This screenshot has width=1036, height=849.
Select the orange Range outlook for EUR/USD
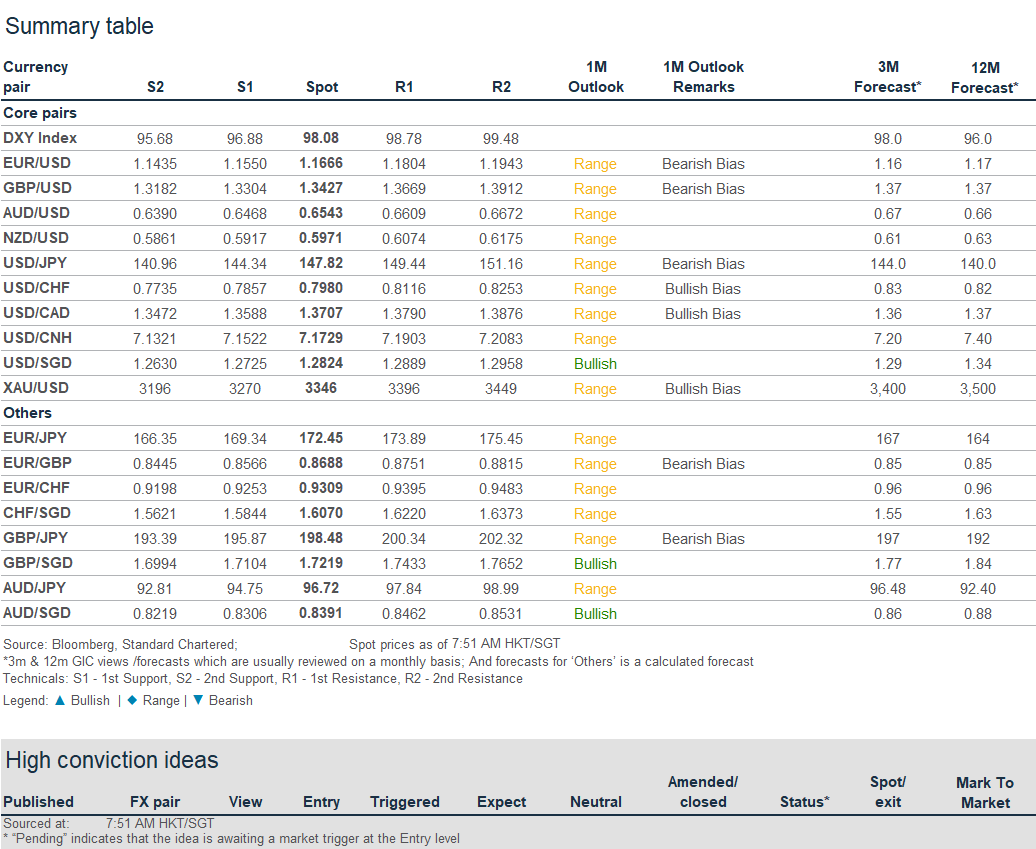[x=595, y=163]
